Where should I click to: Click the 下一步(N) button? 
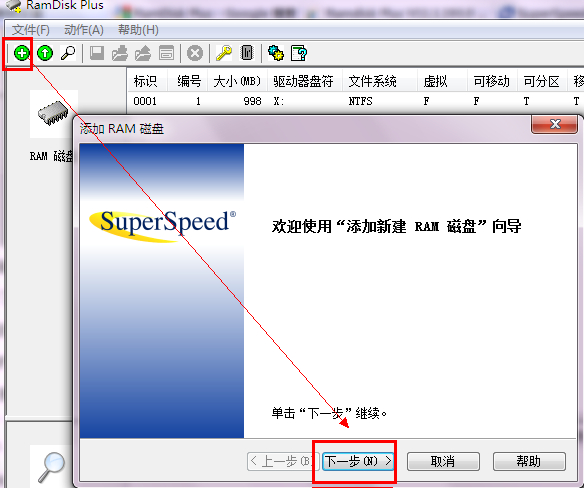pos(358,462)
